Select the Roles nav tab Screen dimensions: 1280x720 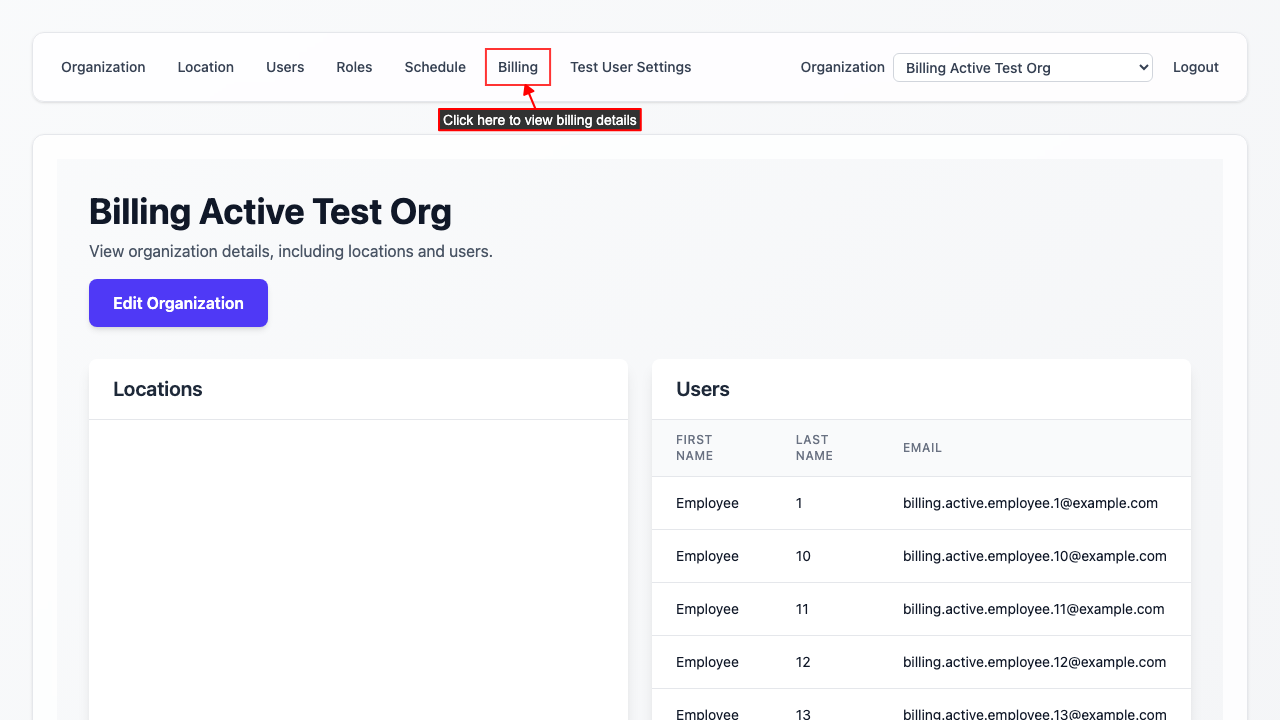click(x=354, y=67)
